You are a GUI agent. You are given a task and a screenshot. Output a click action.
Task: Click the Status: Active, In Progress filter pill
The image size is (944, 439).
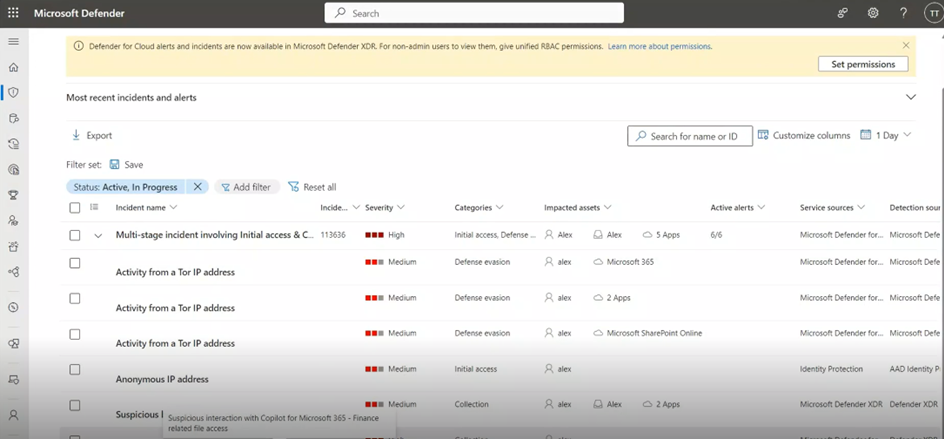tap(125, 187)
